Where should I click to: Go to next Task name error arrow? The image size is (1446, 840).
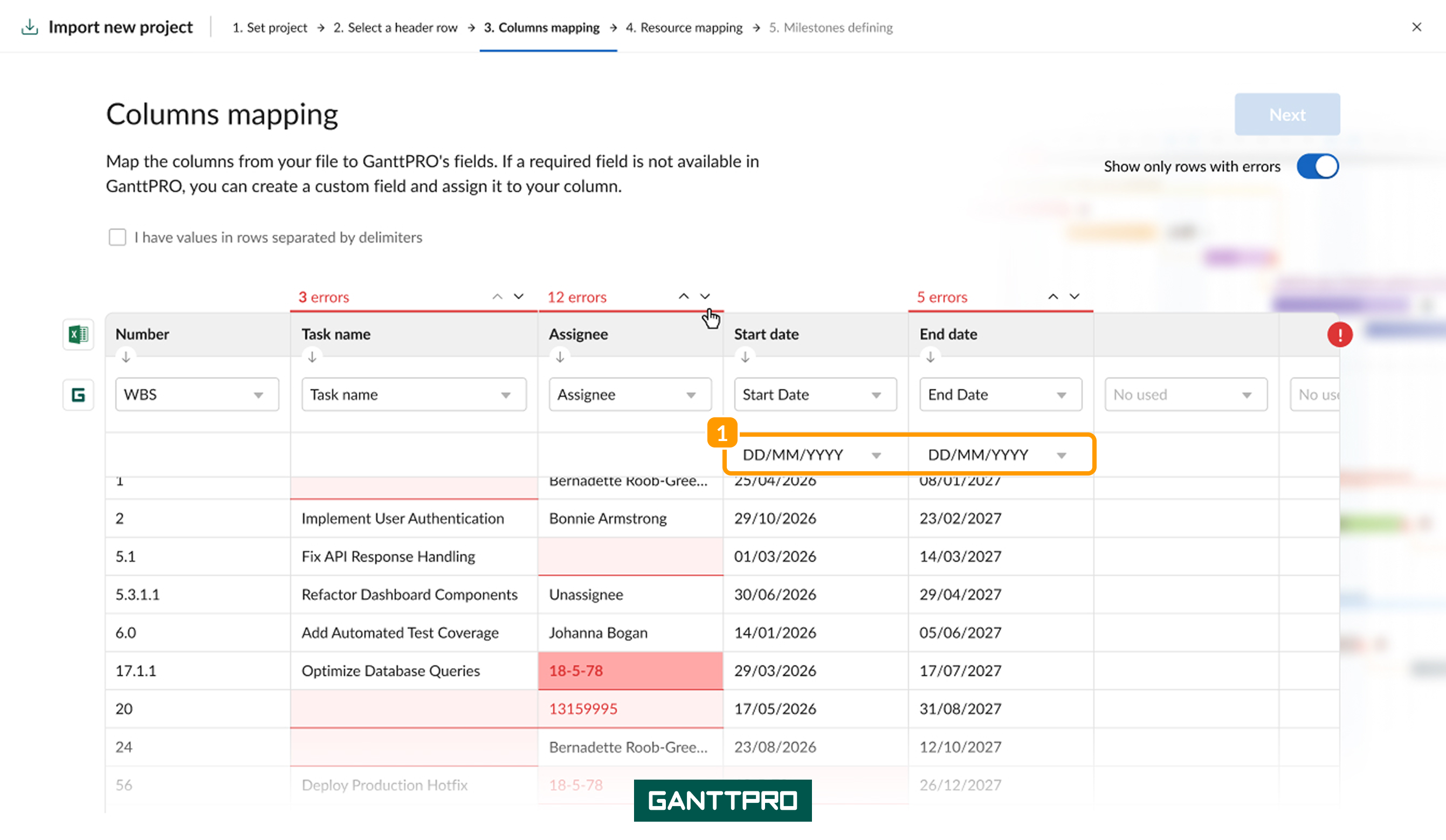point(519,297)
